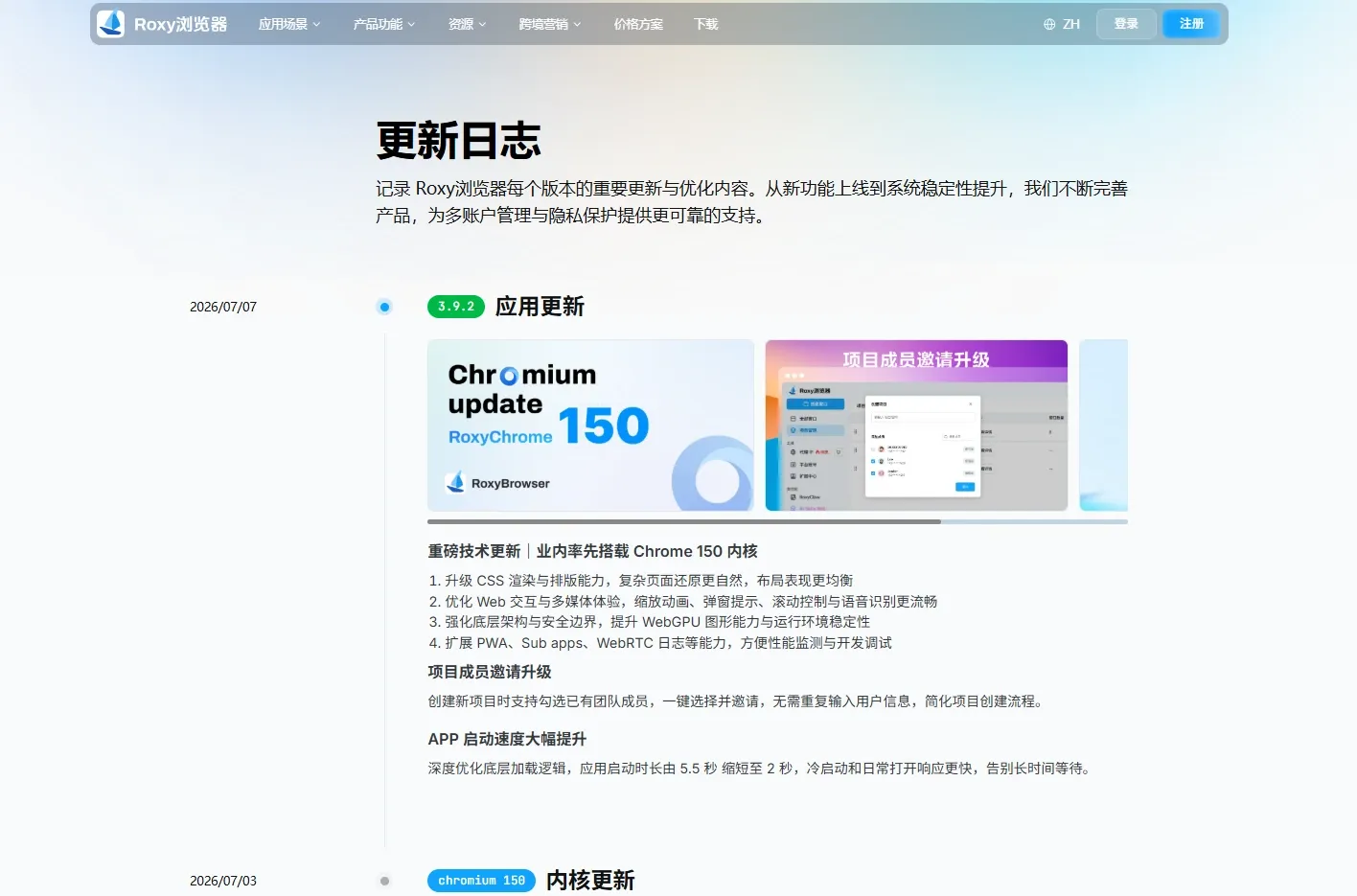Screen dimensions: 1357x896
Task: Click the image carousel horizontal scrollbar
Action: pos(777,521)
